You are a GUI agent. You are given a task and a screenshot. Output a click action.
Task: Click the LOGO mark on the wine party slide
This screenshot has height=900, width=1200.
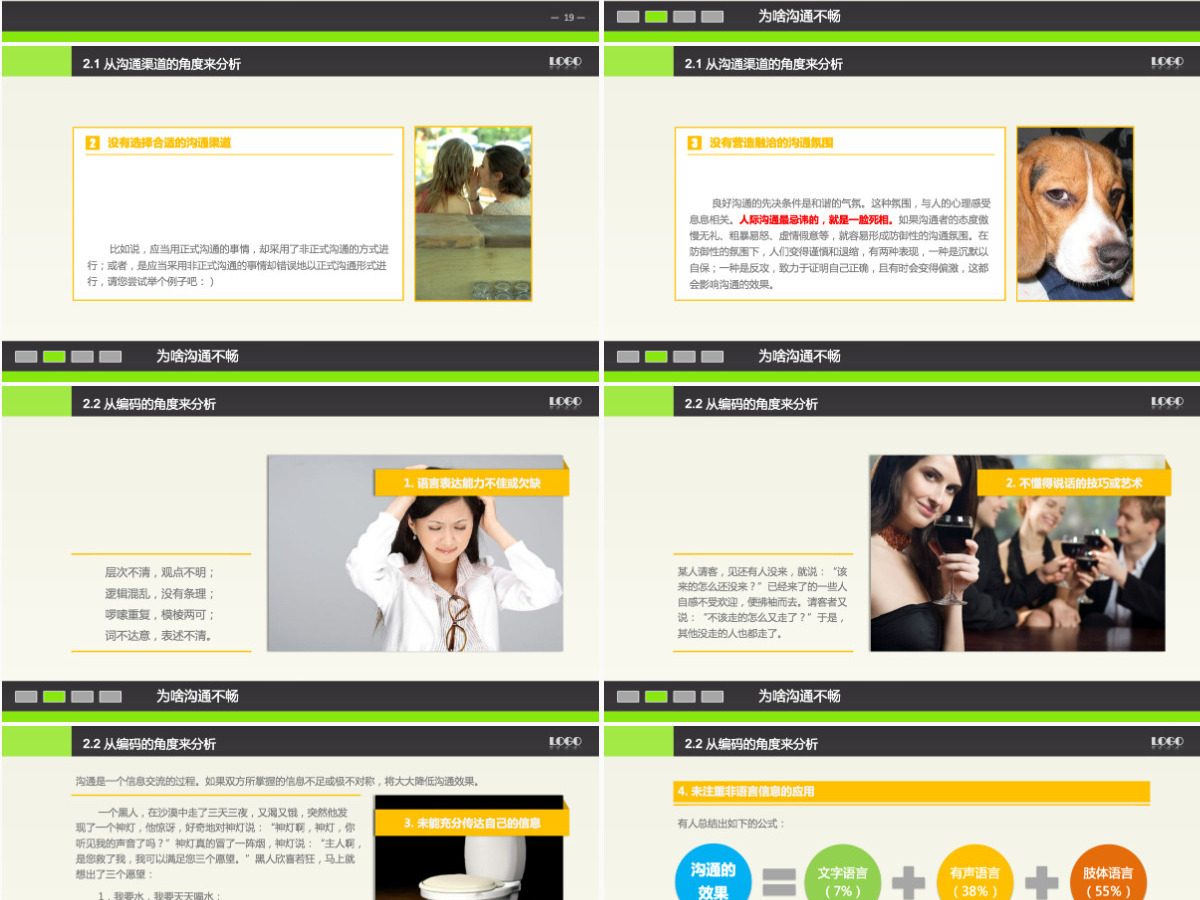click(x=1167, y=402)
